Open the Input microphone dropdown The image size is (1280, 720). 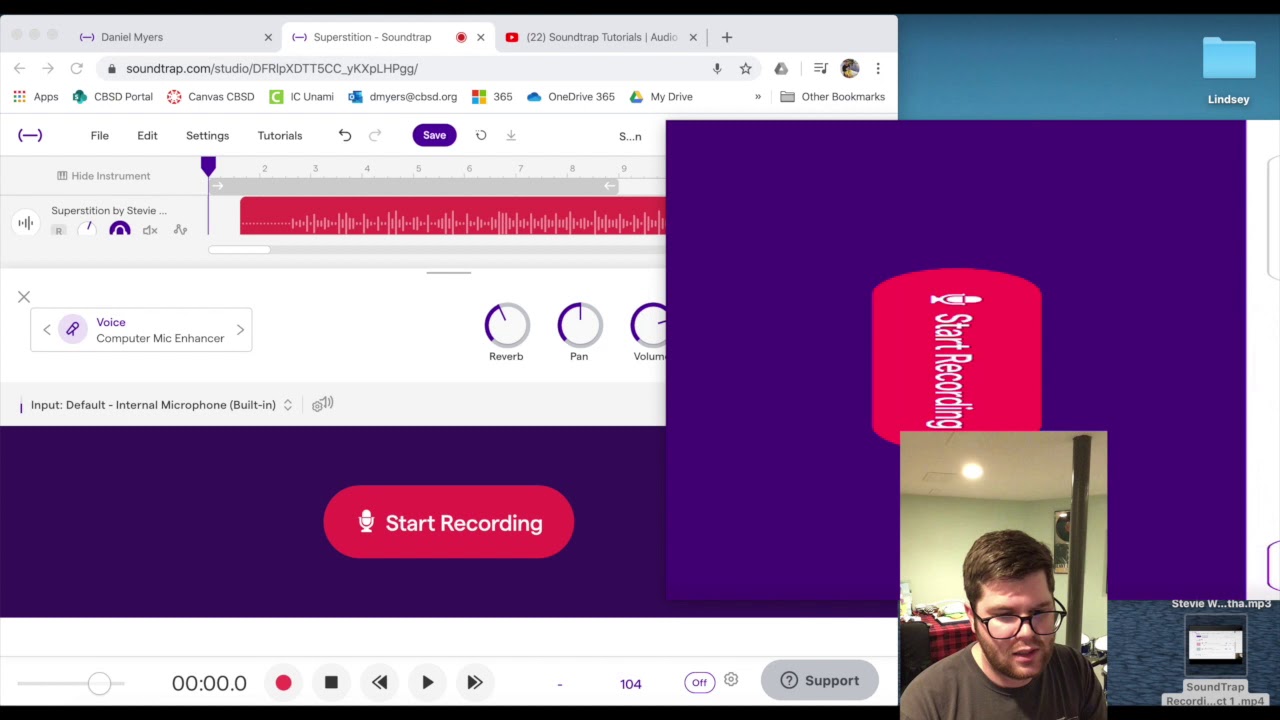pyautogui.click(x=161, y=405)
